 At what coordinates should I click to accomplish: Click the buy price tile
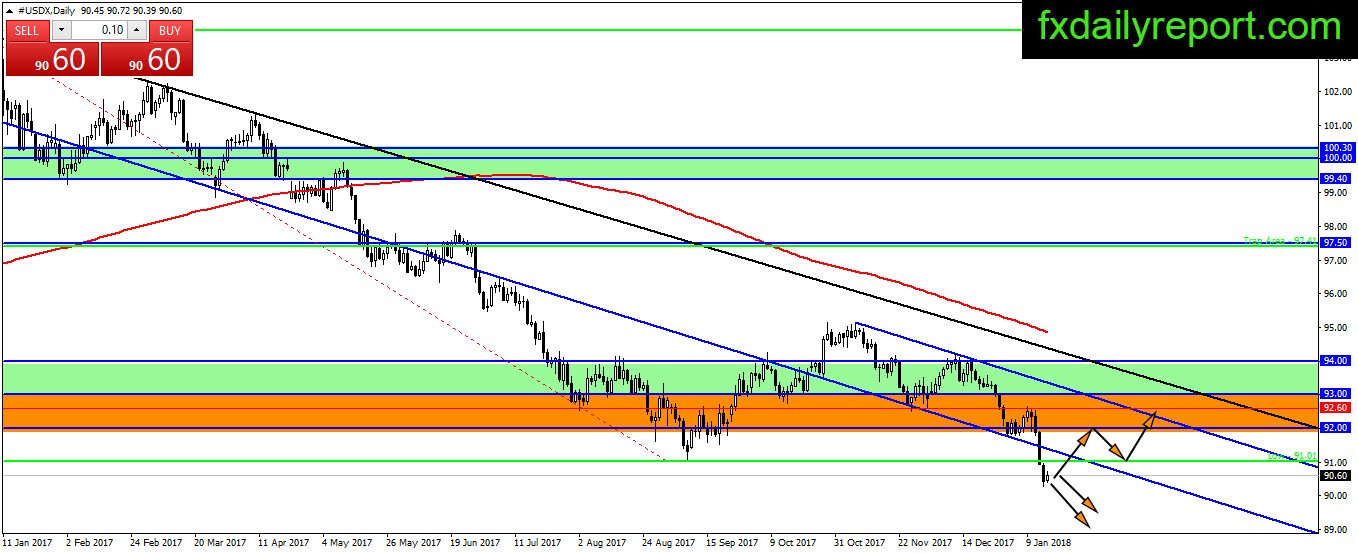[x=147, y=59]
